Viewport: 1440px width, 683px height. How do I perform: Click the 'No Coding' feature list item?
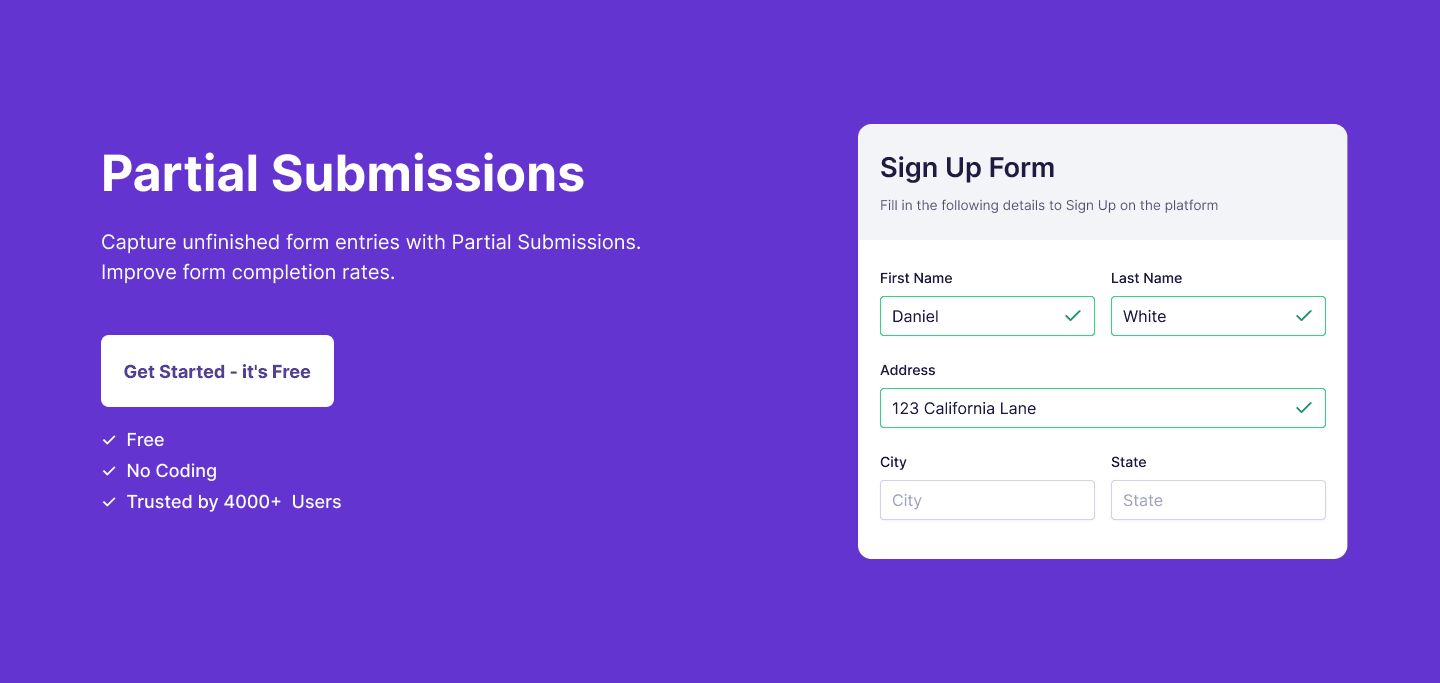(x=171, y=470)
